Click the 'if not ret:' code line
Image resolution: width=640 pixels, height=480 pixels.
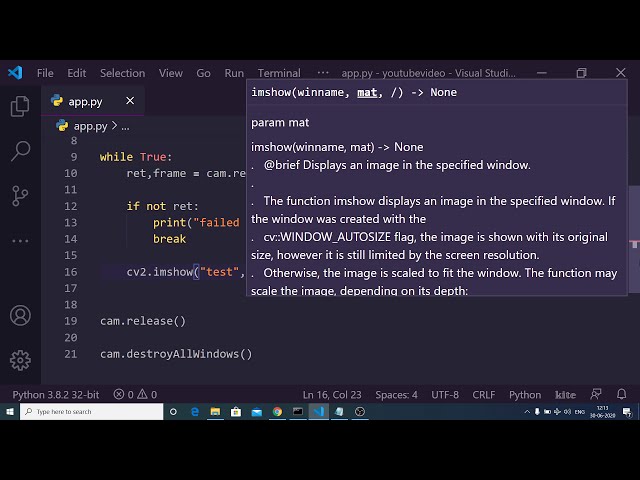click(x=162, y=206)
